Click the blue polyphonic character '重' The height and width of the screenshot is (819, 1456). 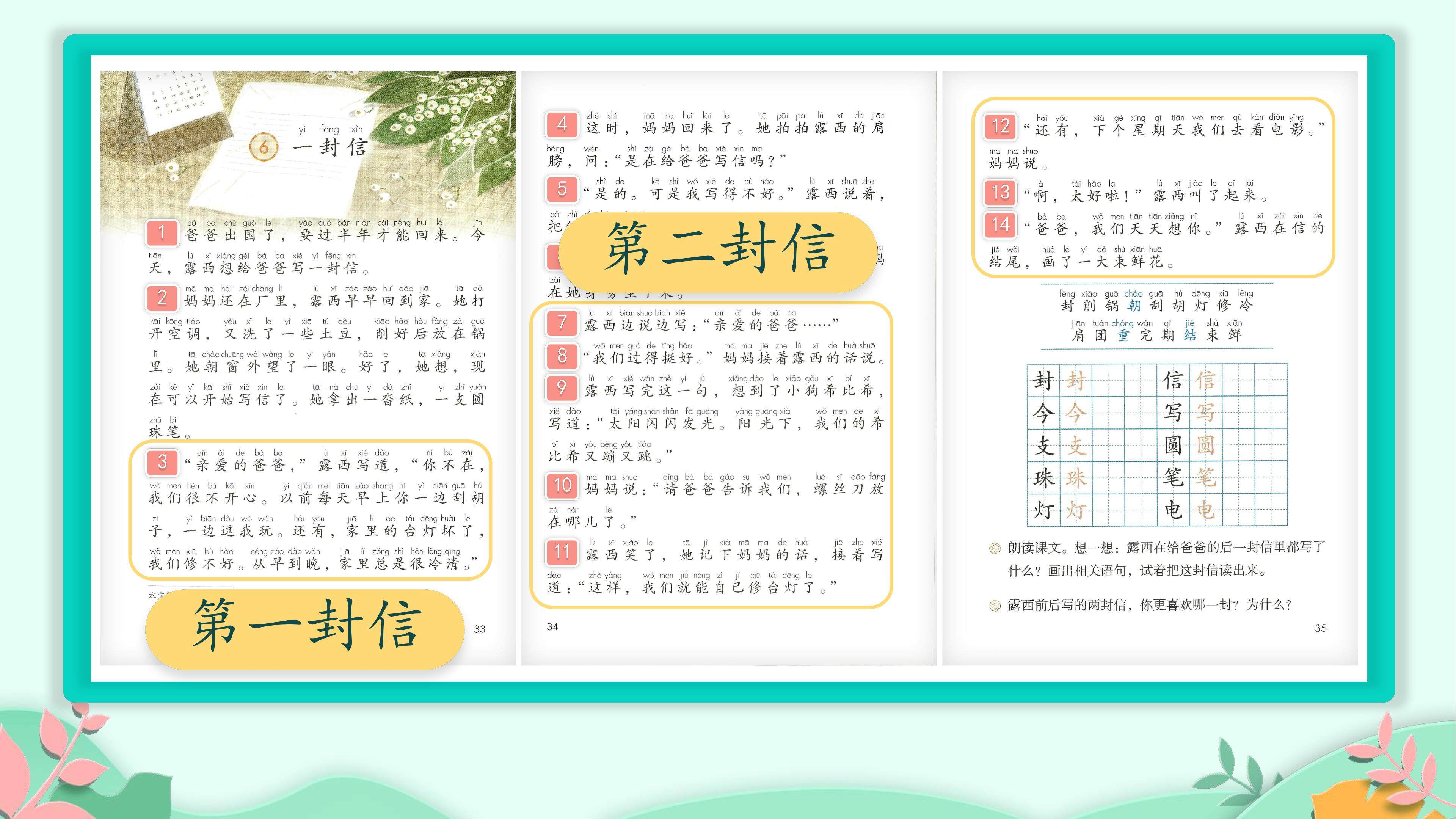coord(1122,335)
